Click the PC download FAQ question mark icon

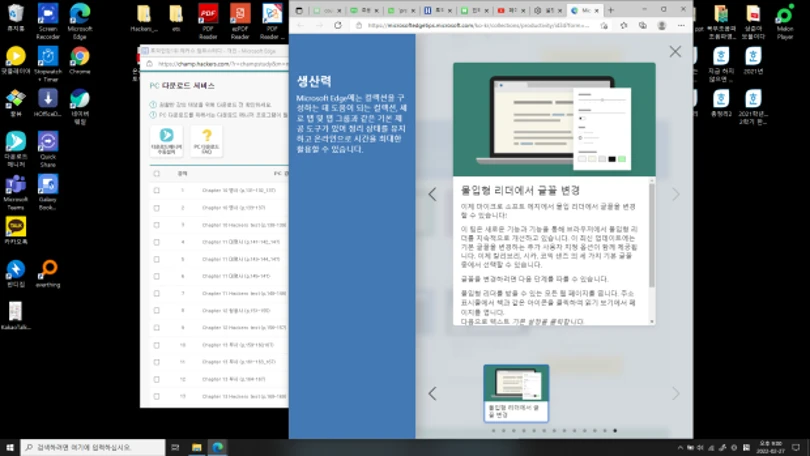point(206,140)
